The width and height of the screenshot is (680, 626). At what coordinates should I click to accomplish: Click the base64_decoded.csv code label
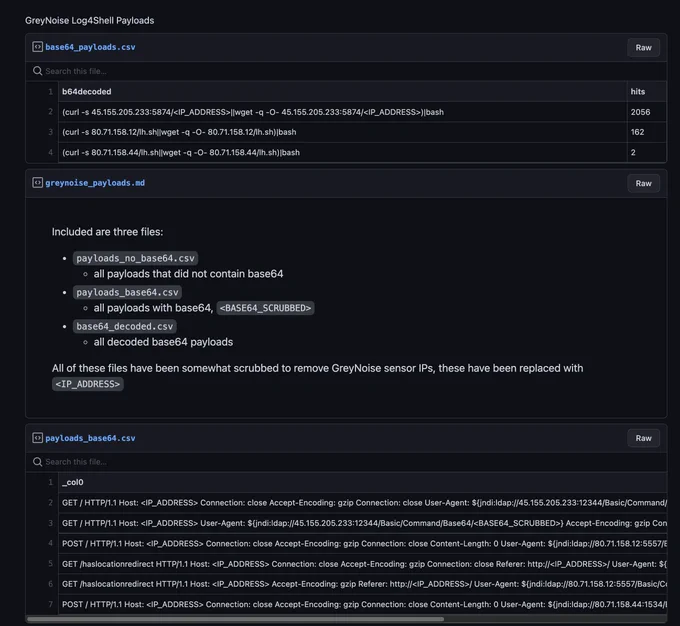pyautogui.click(x=124, y=326)
